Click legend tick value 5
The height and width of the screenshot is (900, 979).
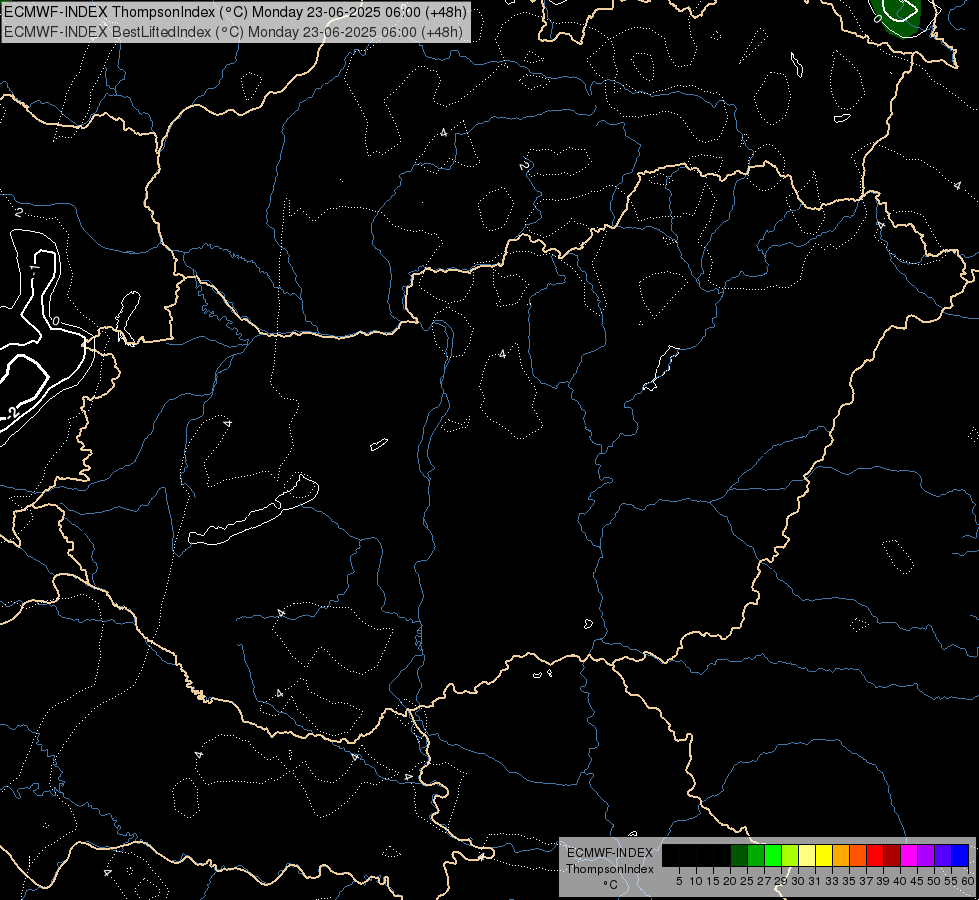tap(679, 881)
